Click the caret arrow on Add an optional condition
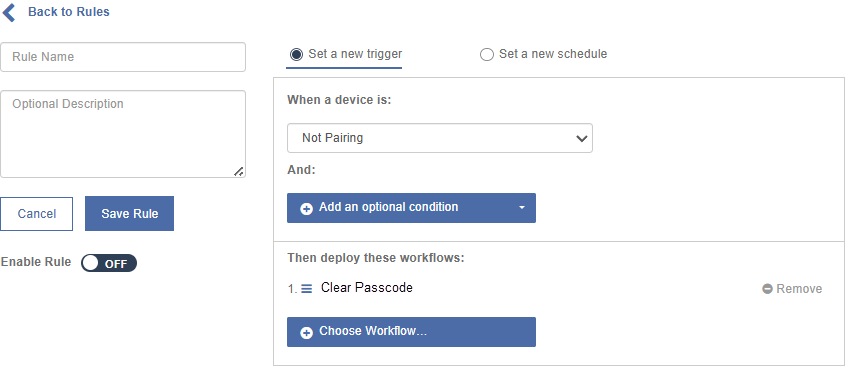The width and height of the screenshot is (850, 381). (521, 208)
